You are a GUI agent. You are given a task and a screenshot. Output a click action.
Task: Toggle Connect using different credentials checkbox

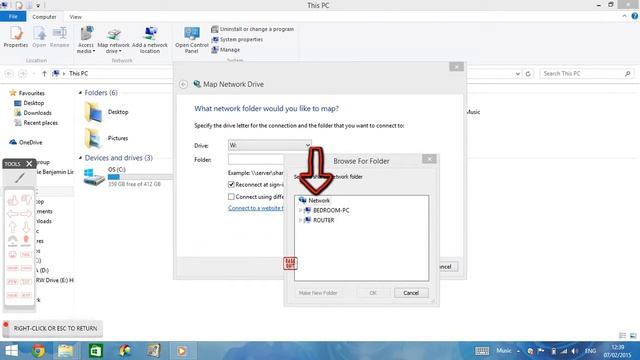point(231,197)
